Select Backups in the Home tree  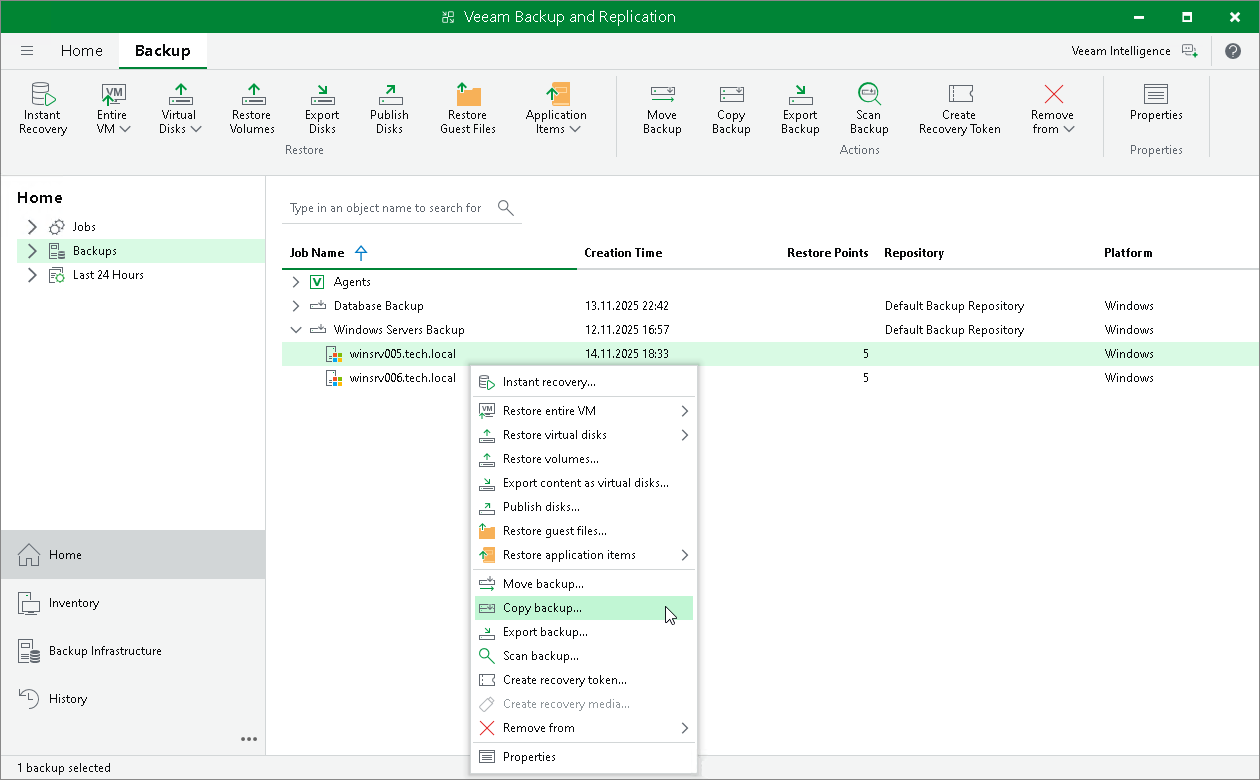click(94, 251)
